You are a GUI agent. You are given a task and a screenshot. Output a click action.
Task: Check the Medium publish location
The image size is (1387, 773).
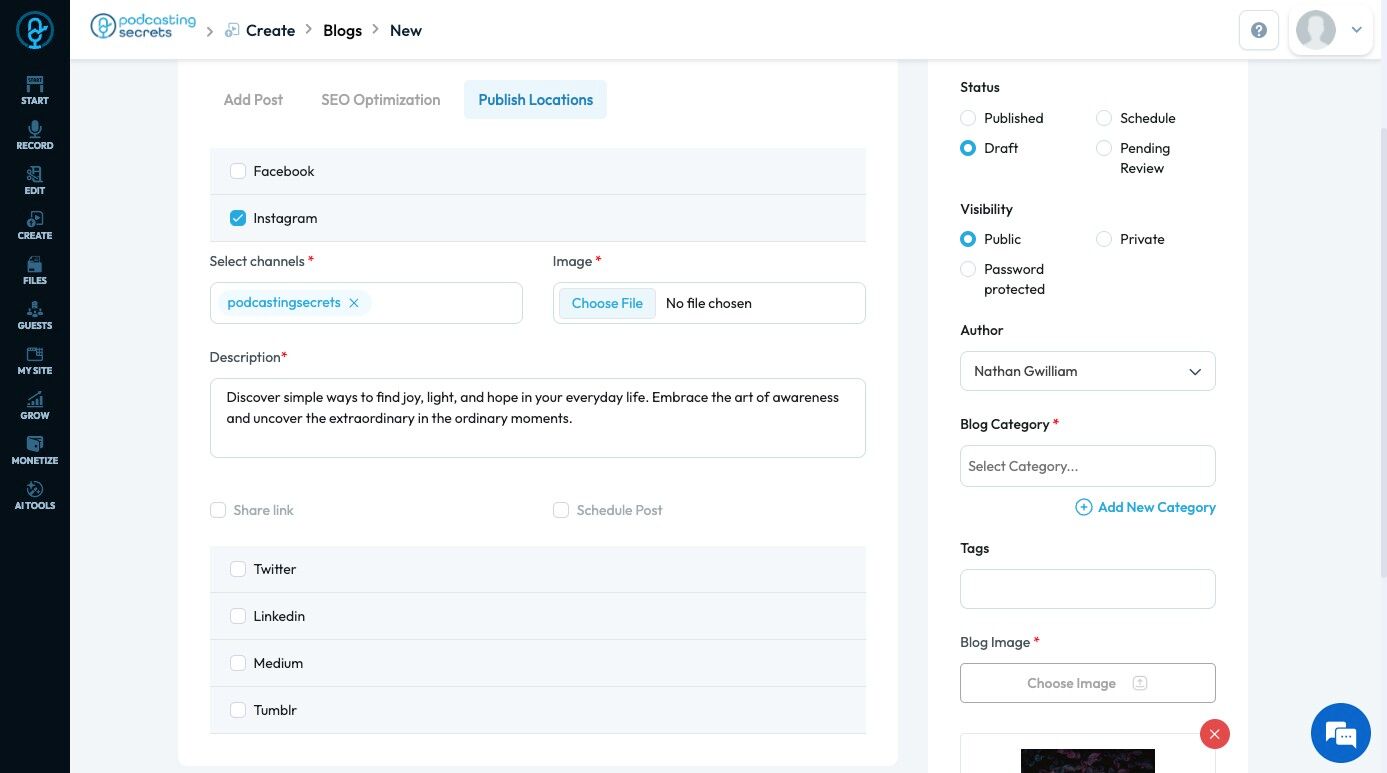point(238,663)
